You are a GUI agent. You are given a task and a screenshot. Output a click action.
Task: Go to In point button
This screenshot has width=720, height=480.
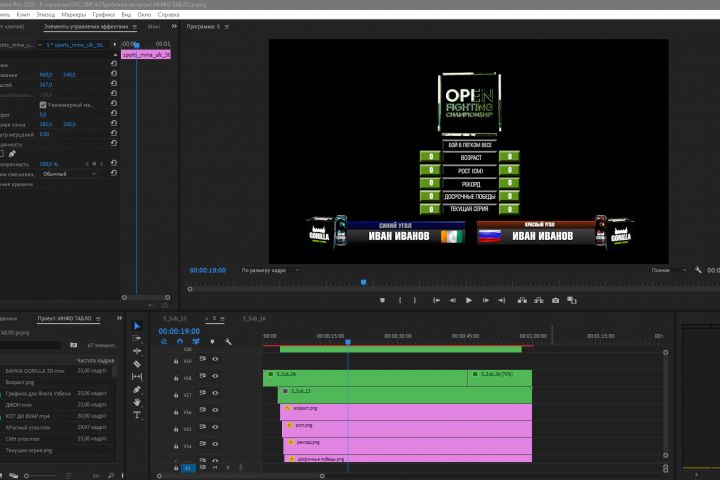point(436,300)
